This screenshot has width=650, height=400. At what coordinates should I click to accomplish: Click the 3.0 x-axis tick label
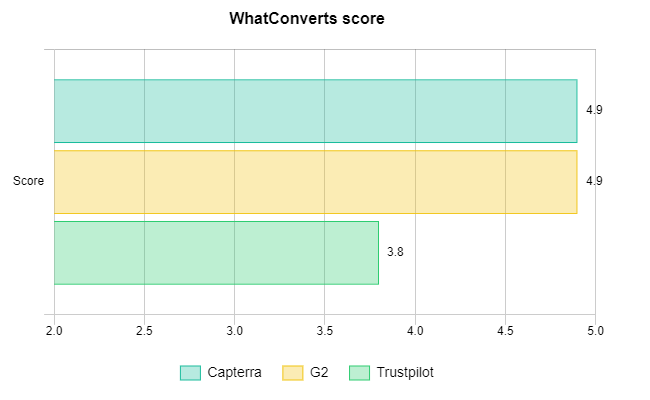pos(234,331)
